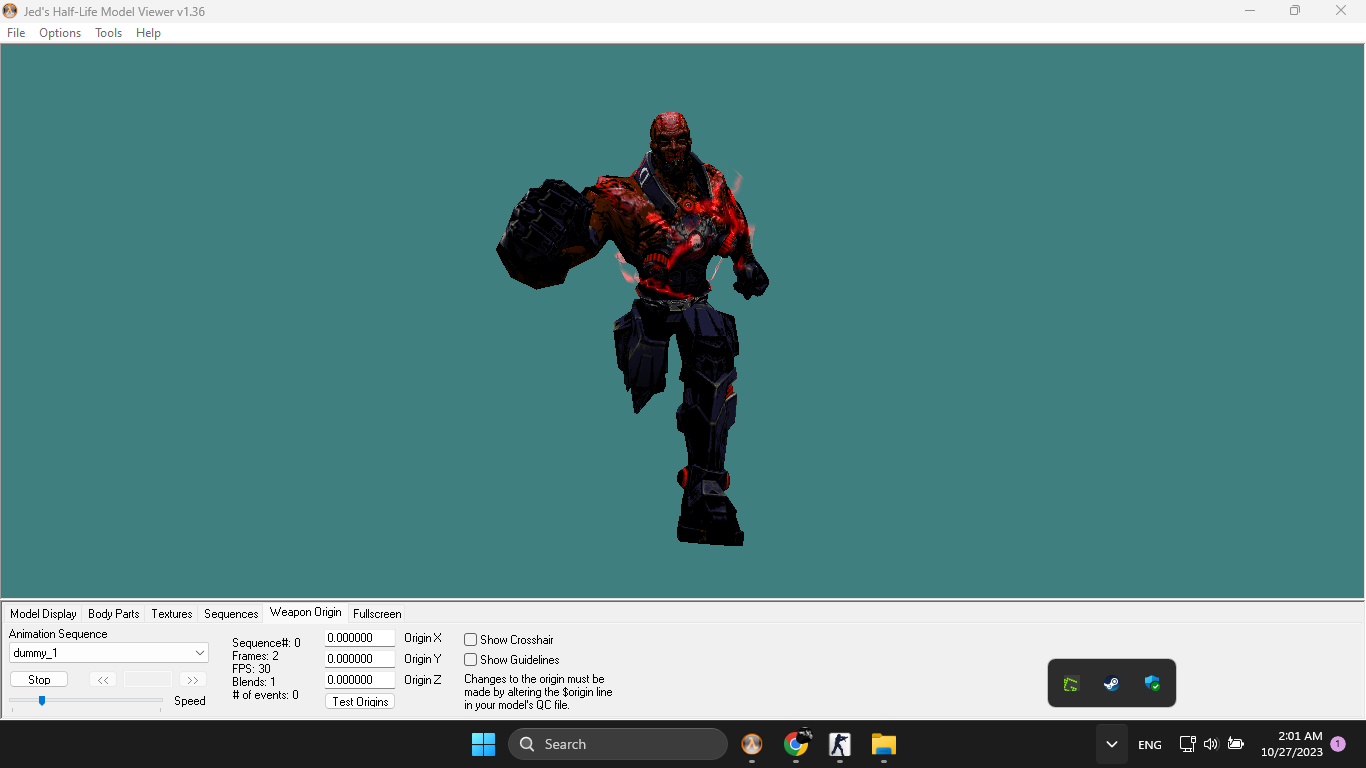
Task: Open the Tools menu
Action: click(x=108, y=33)
